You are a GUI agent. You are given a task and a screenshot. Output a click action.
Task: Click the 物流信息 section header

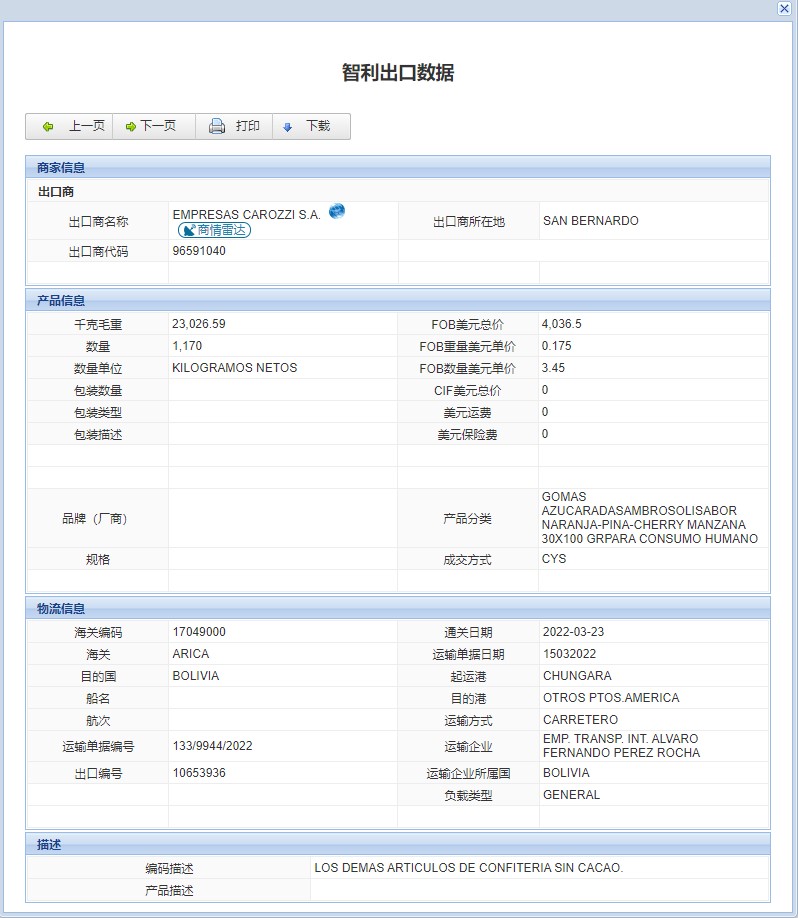[x=398, y=608]
